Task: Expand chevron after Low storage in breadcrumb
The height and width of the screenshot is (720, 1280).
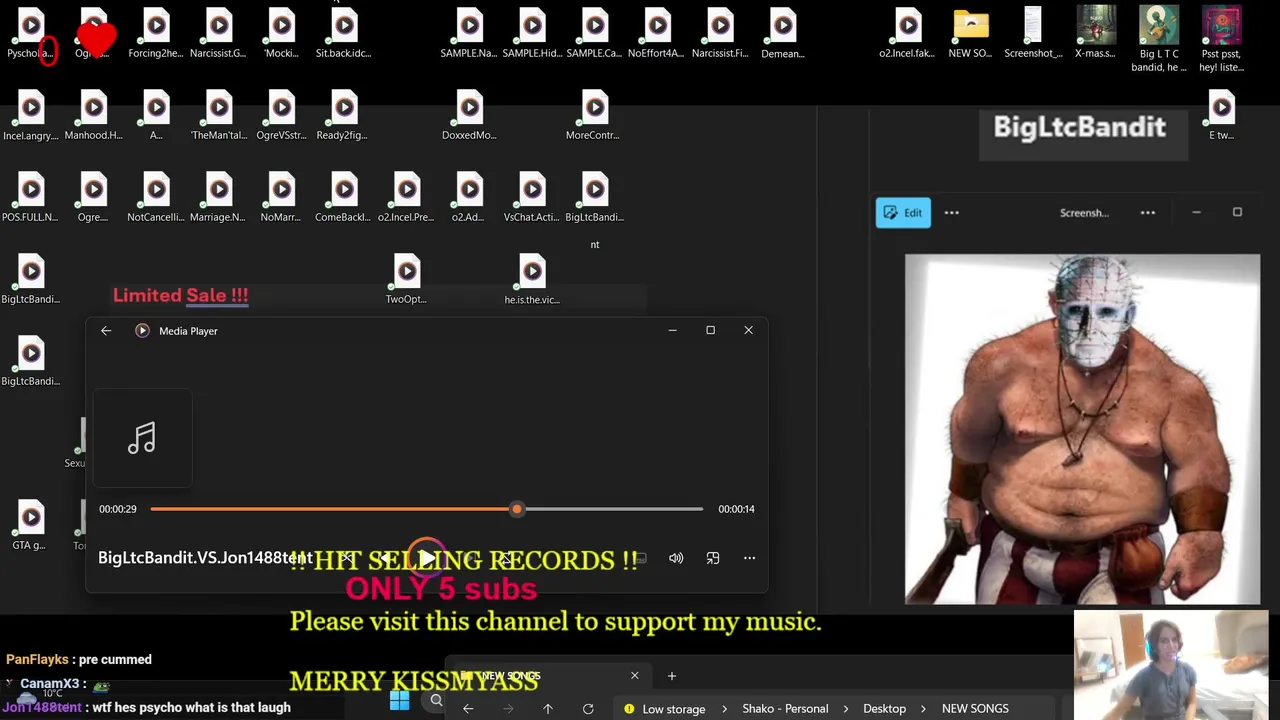Action: [x=724, y=709]
